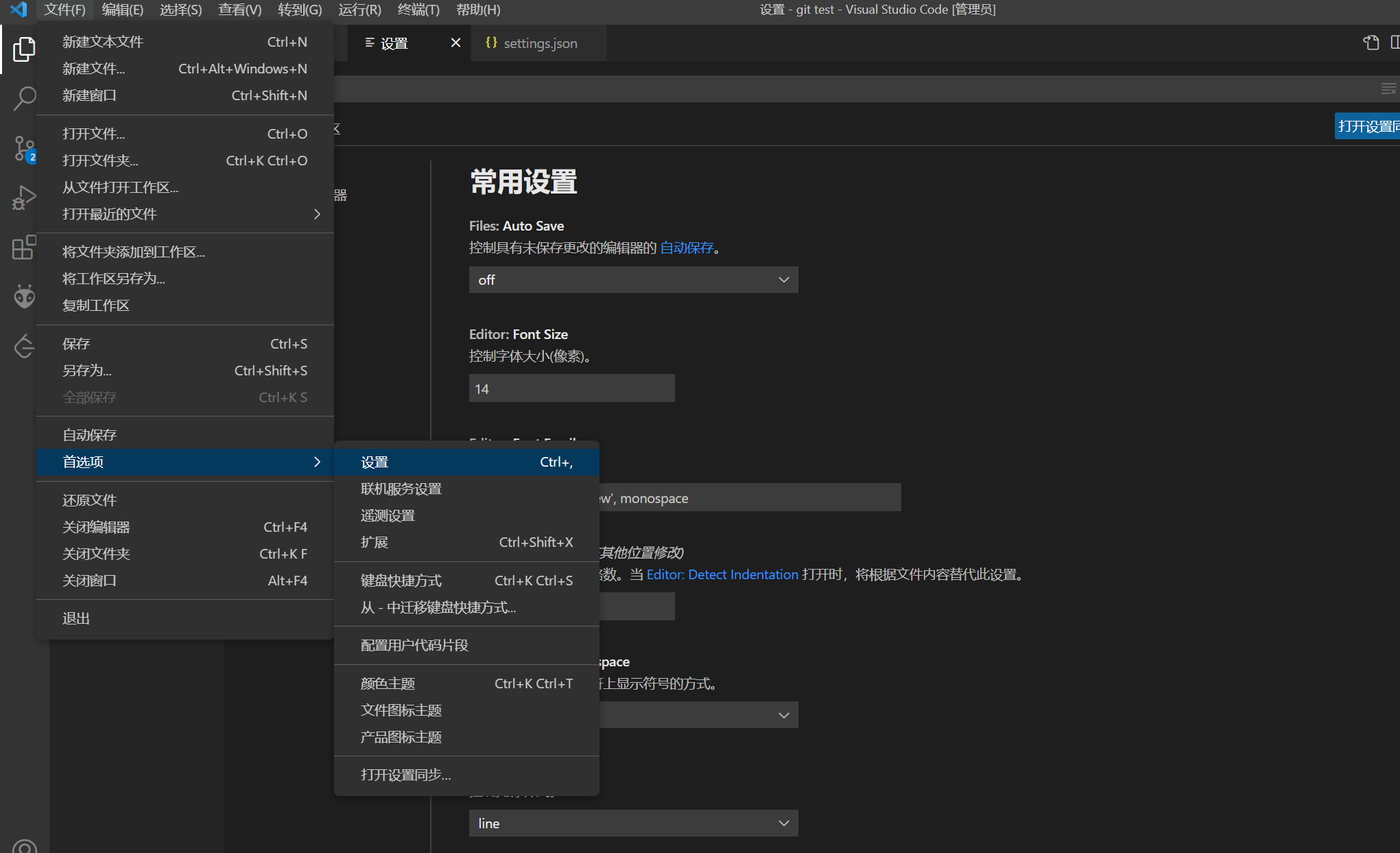Click the VS Code logo icon
Screen dimensions: 1400x853
tap(19, 10)
